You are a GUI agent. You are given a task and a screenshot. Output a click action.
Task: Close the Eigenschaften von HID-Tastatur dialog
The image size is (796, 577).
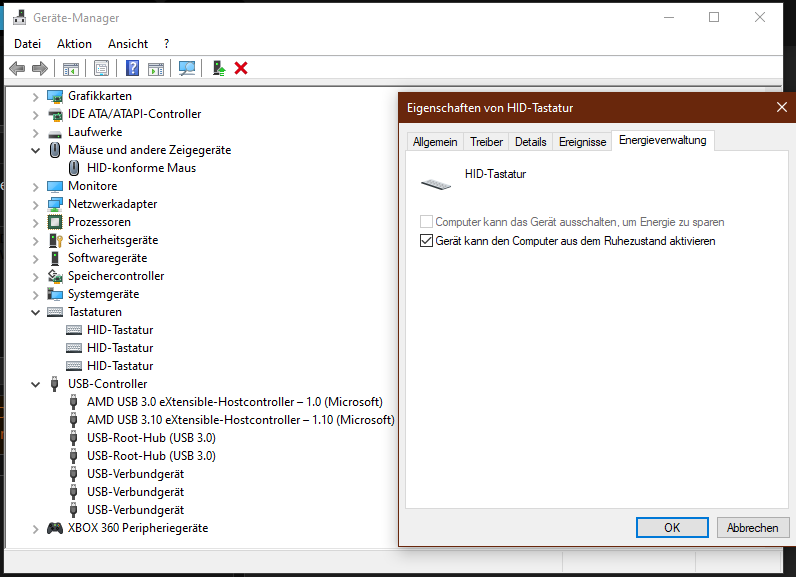tap(782, 107)
